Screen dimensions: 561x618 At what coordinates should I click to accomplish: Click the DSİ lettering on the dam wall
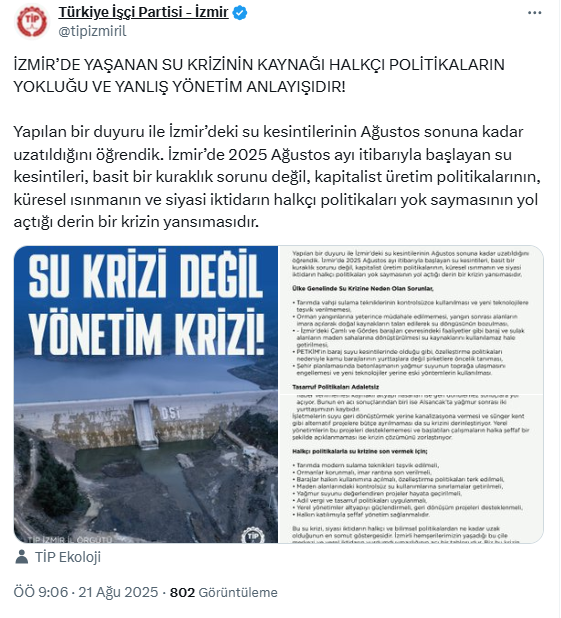coord(171,413)
